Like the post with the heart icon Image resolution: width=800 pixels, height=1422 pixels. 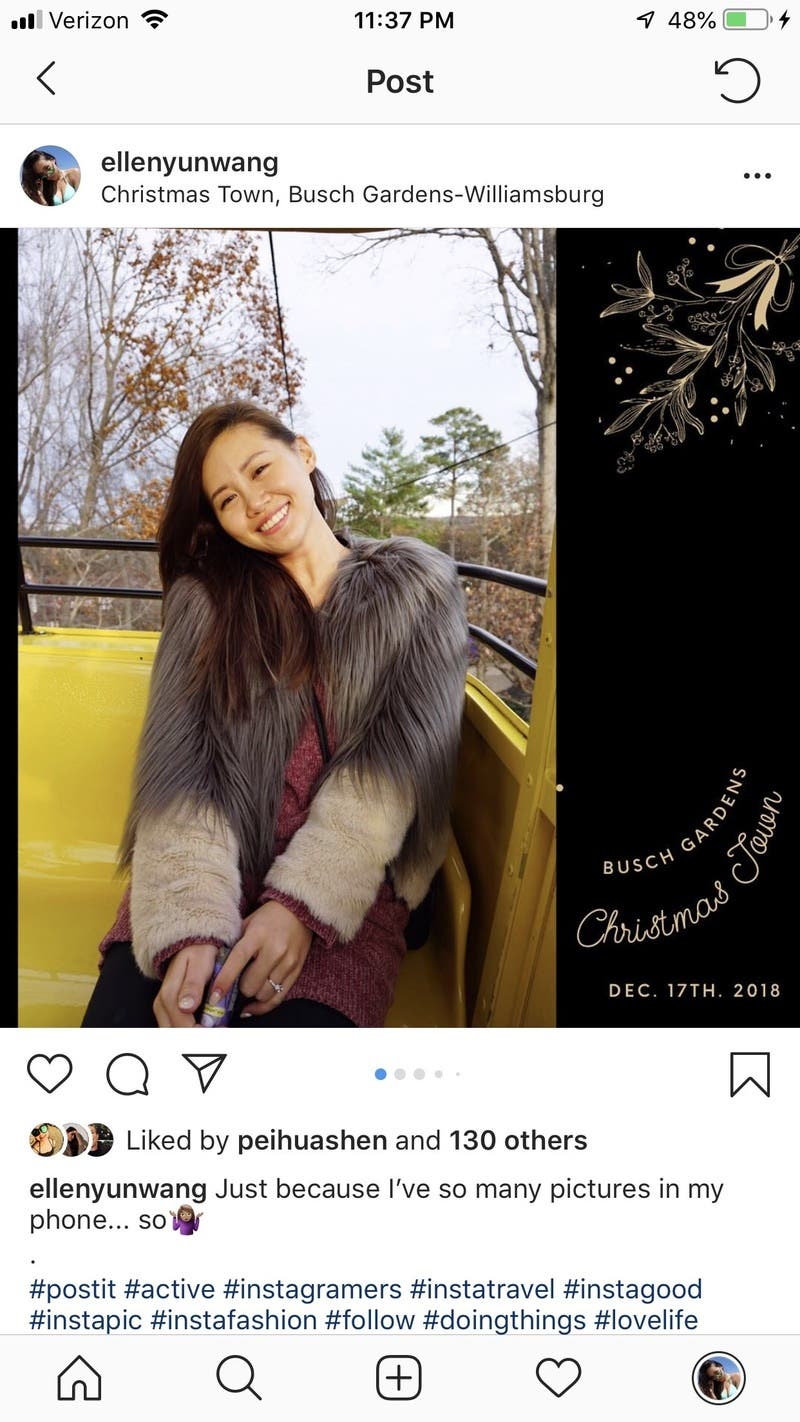pos(50,1074)
